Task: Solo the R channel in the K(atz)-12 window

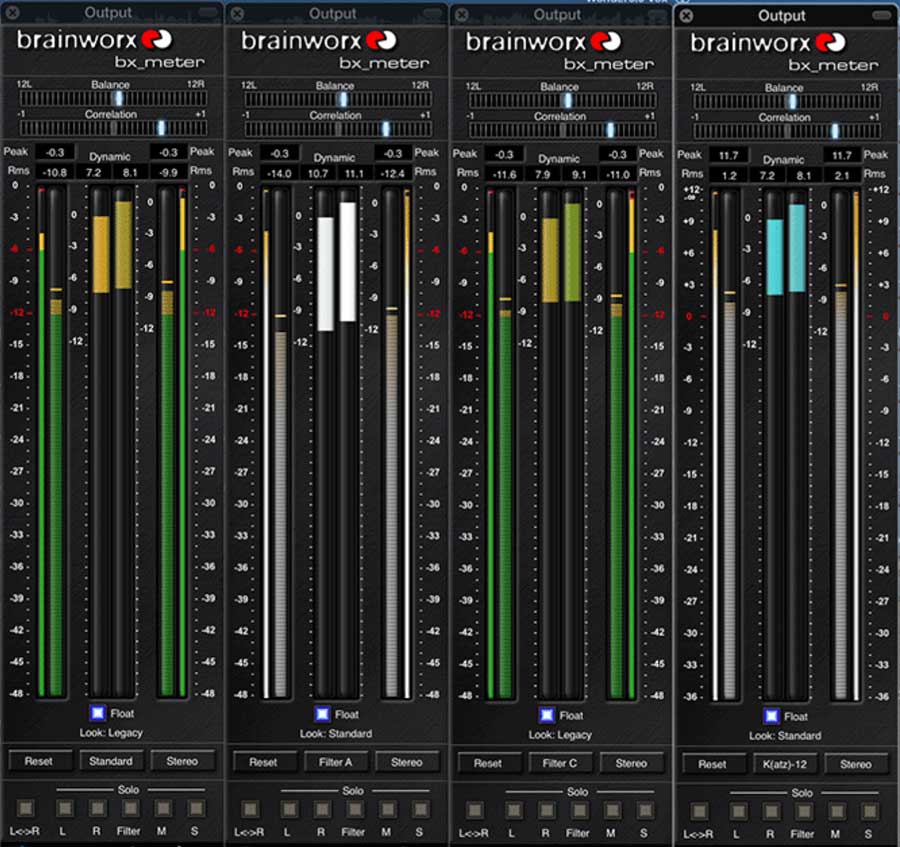Action: click(x=771, y=812)
